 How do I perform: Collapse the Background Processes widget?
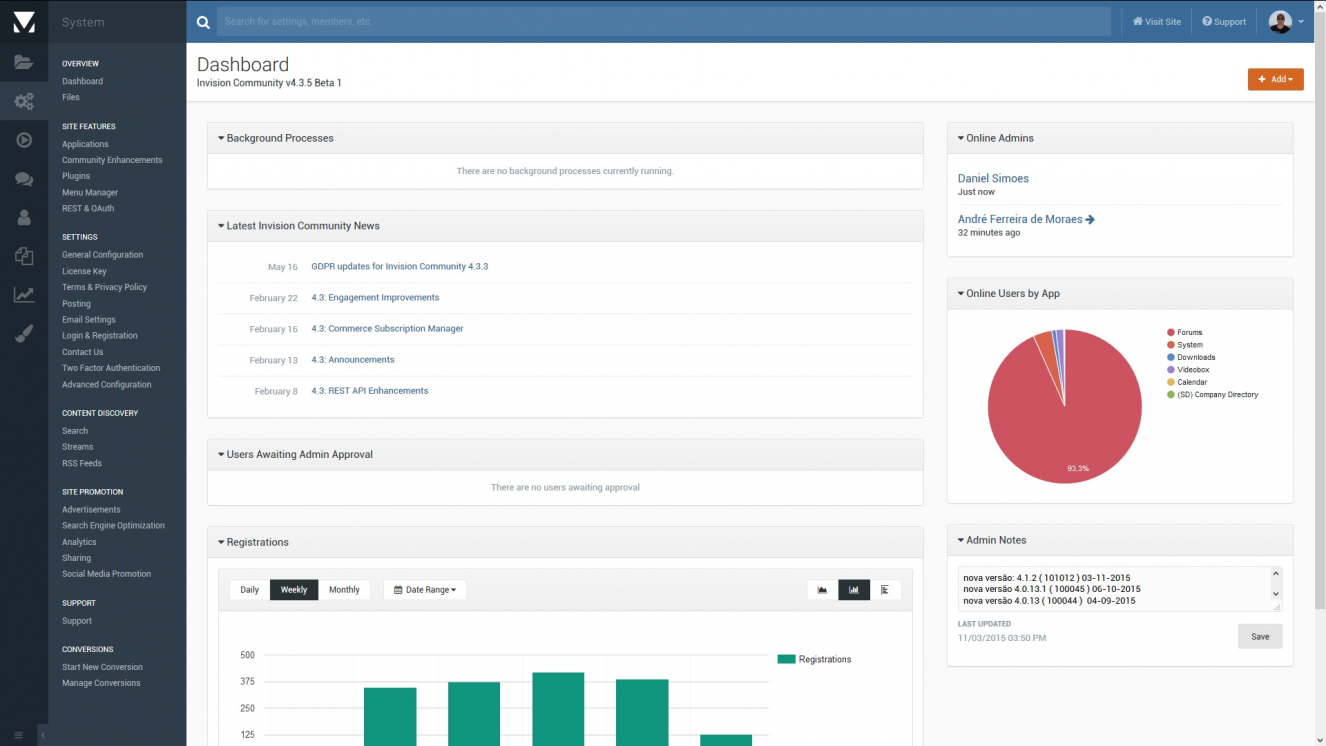(221, 138)
